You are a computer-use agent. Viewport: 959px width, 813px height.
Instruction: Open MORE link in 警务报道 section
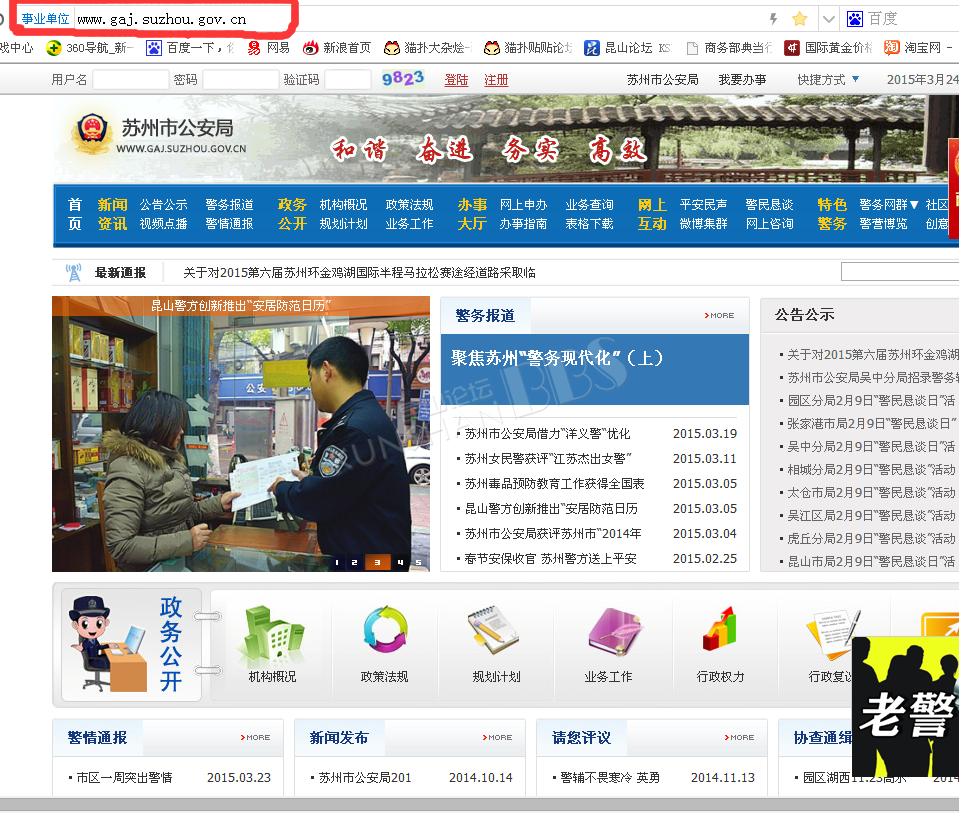pyautogui.click(x=719, y=316)
